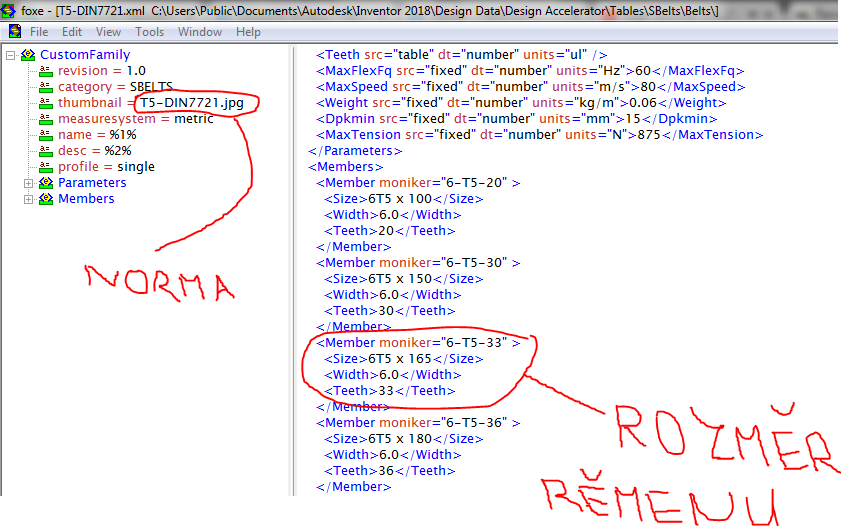Screen dimensions: 841x526
Task: Open the File menu
Action: tap(39, 32)
